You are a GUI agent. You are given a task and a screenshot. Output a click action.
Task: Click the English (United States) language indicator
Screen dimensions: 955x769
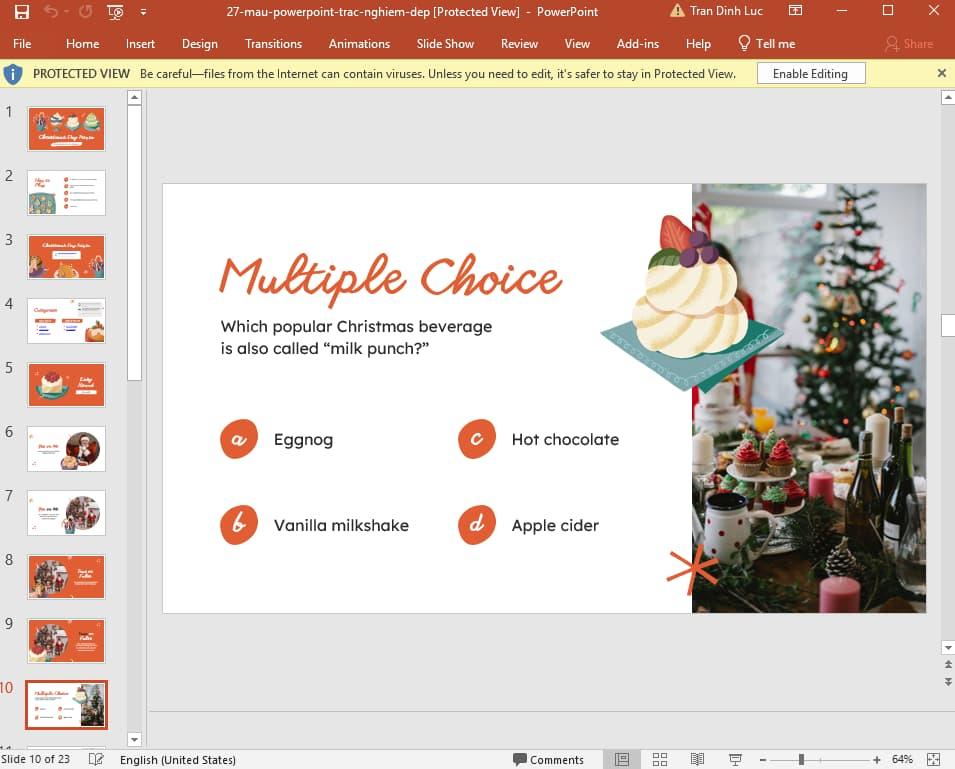pyautogui.click(x=177, y=758)
